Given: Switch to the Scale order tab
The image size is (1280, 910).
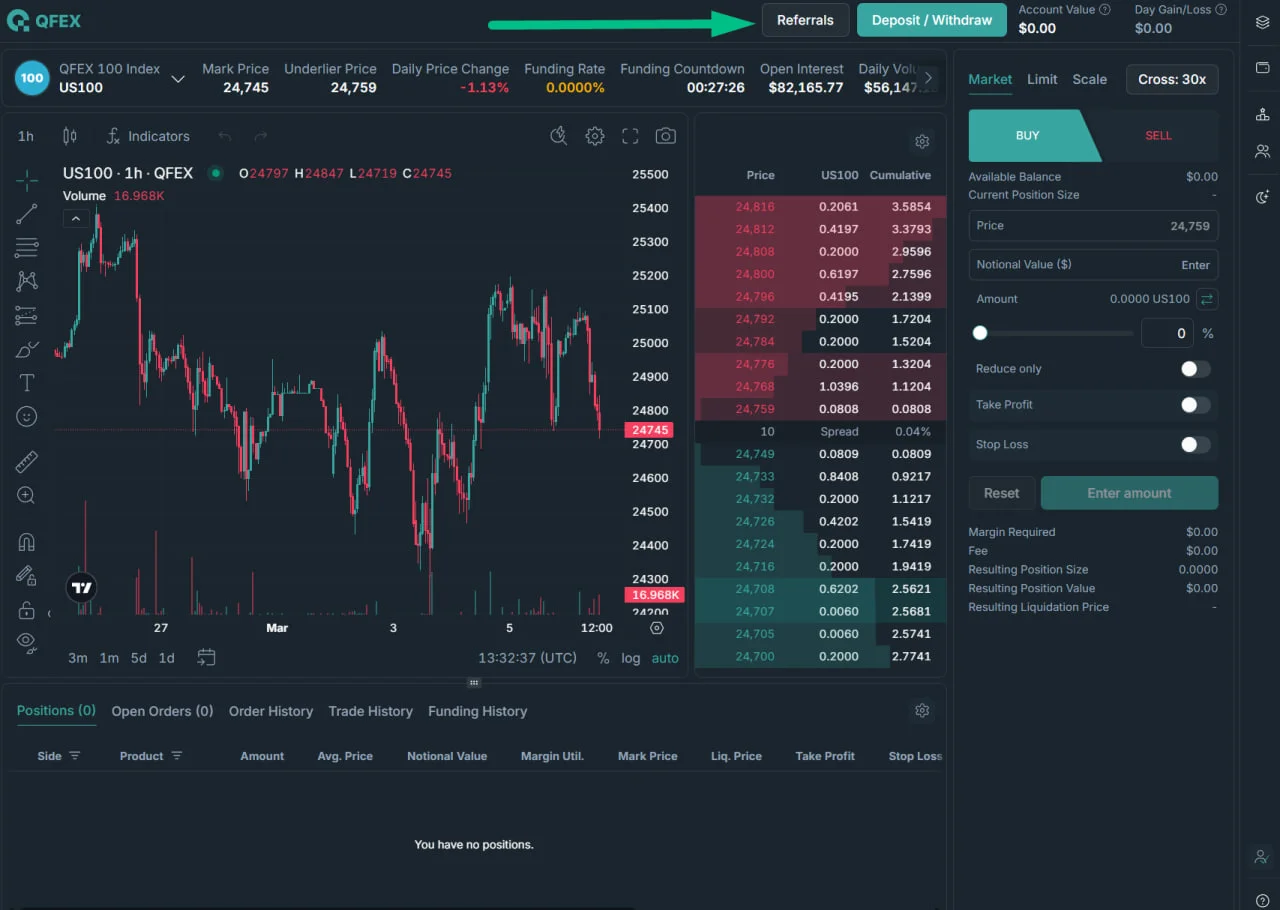Looking at the screenshot, I should (1089, 79).
